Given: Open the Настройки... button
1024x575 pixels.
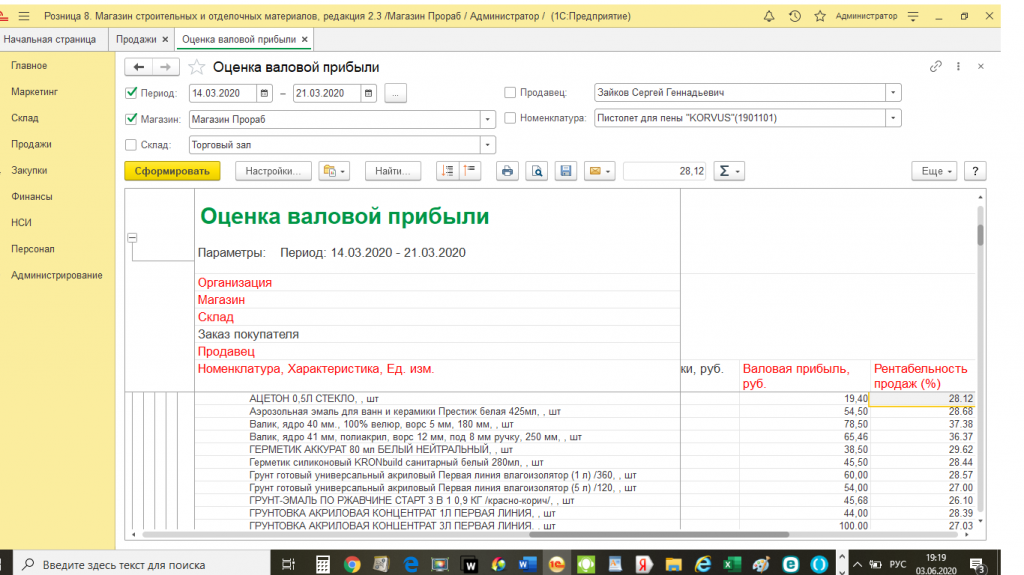Looking at the screenshot, I should pos(273,171).
